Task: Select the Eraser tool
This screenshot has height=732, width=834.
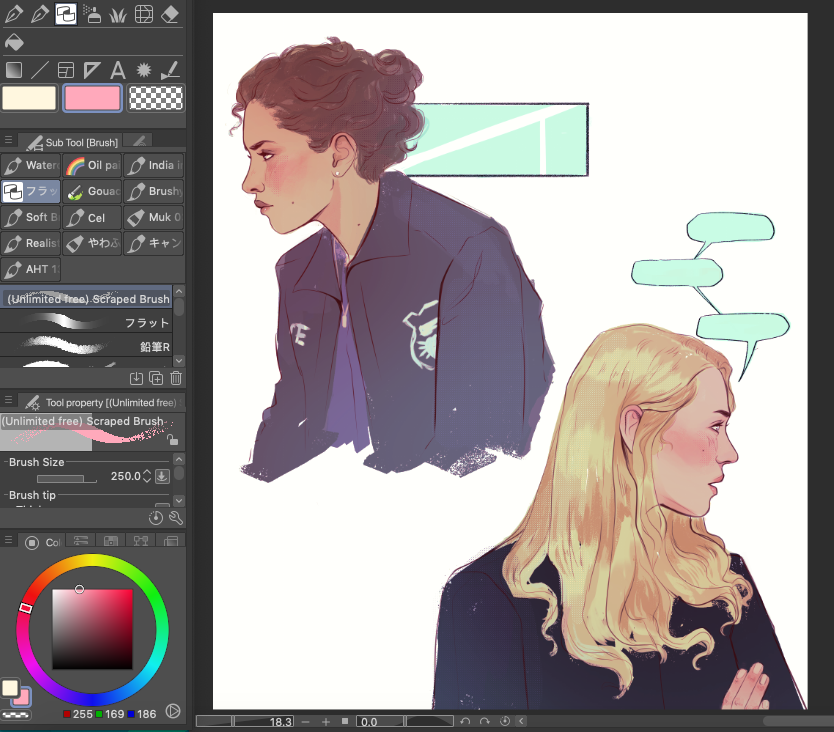Action: 170,14
